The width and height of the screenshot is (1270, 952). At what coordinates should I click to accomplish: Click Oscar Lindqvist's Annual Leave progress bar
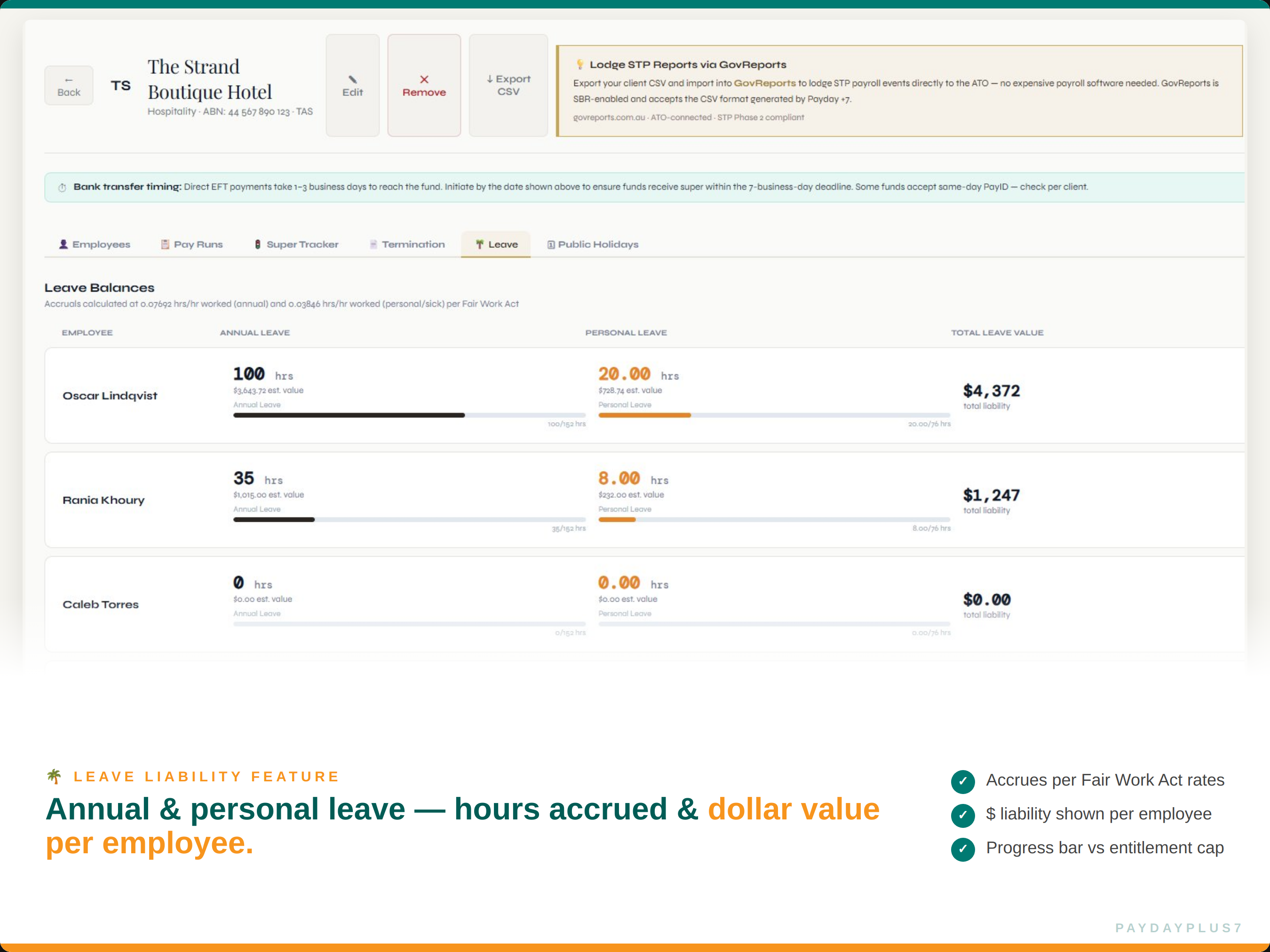coord(409,415)
